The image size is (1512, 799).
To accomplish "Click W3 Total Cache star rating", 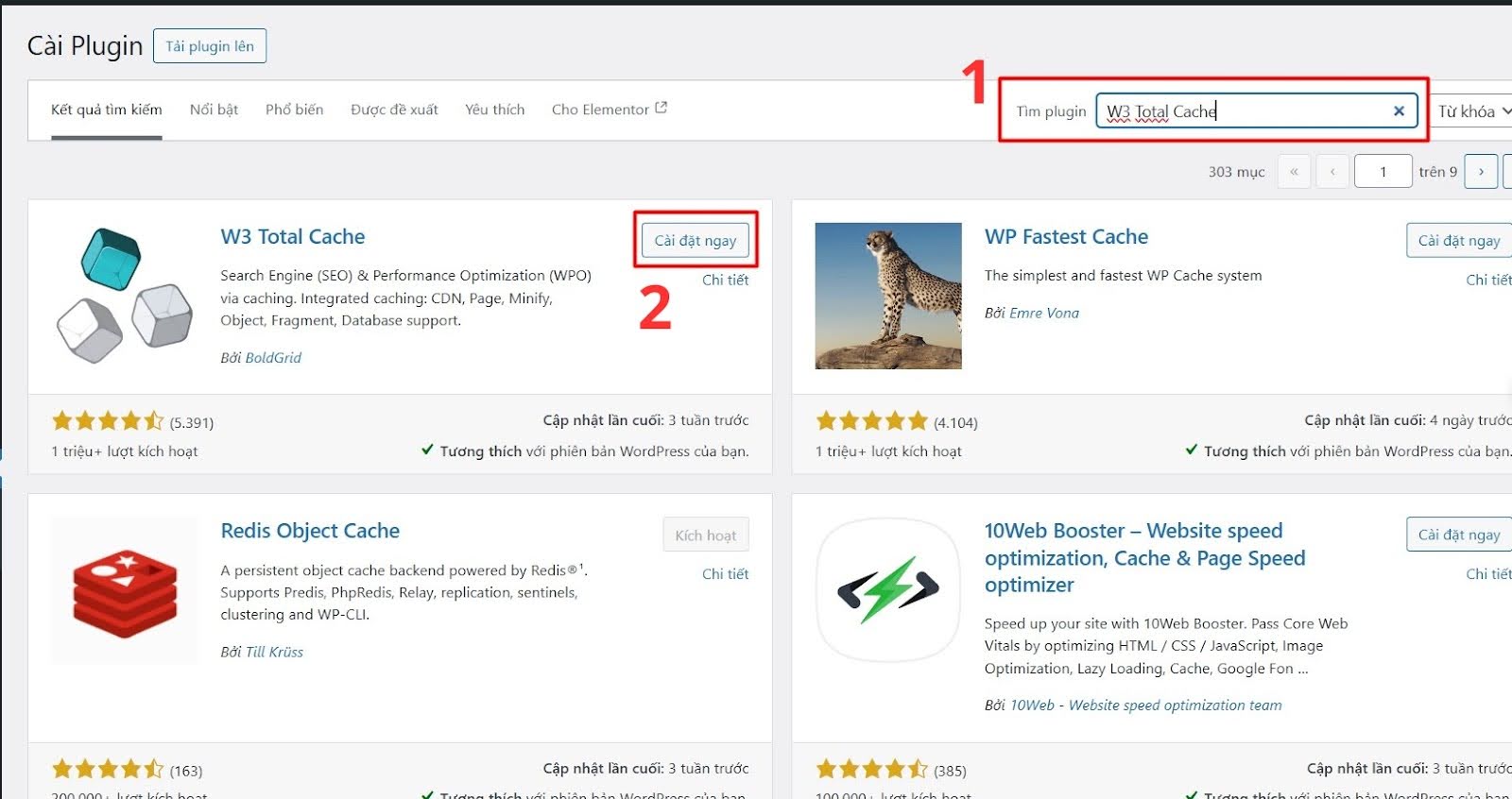I will tap(108, 421).
